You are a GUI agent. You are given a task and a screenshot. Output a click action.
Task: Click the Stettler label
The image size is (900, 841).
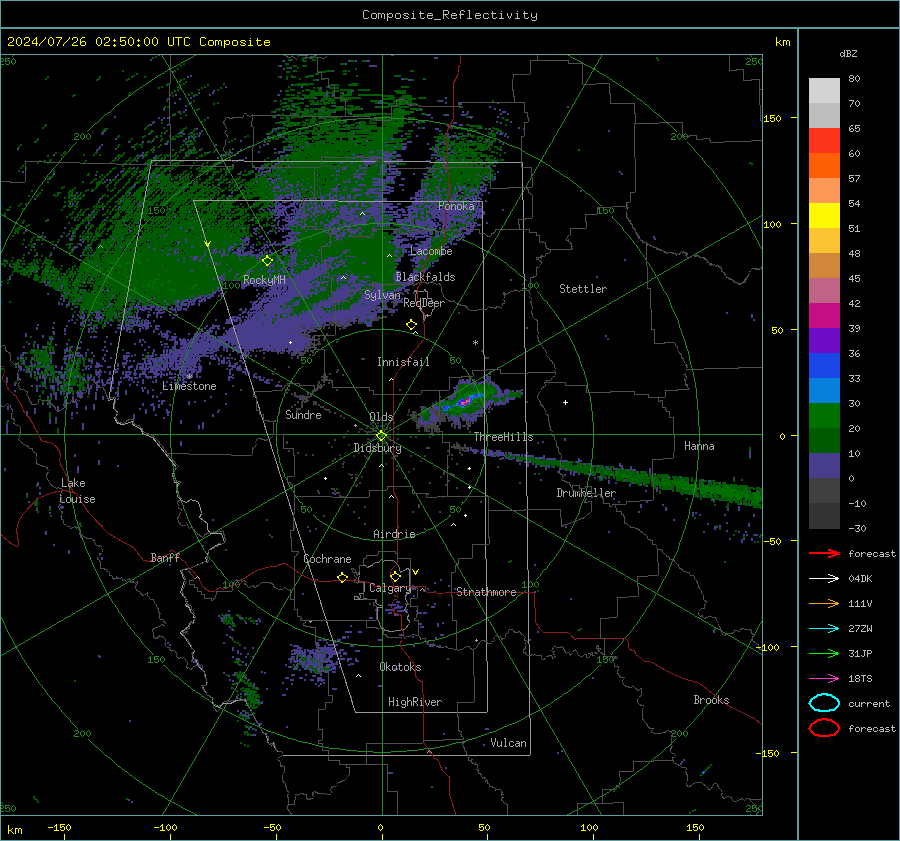583,289
